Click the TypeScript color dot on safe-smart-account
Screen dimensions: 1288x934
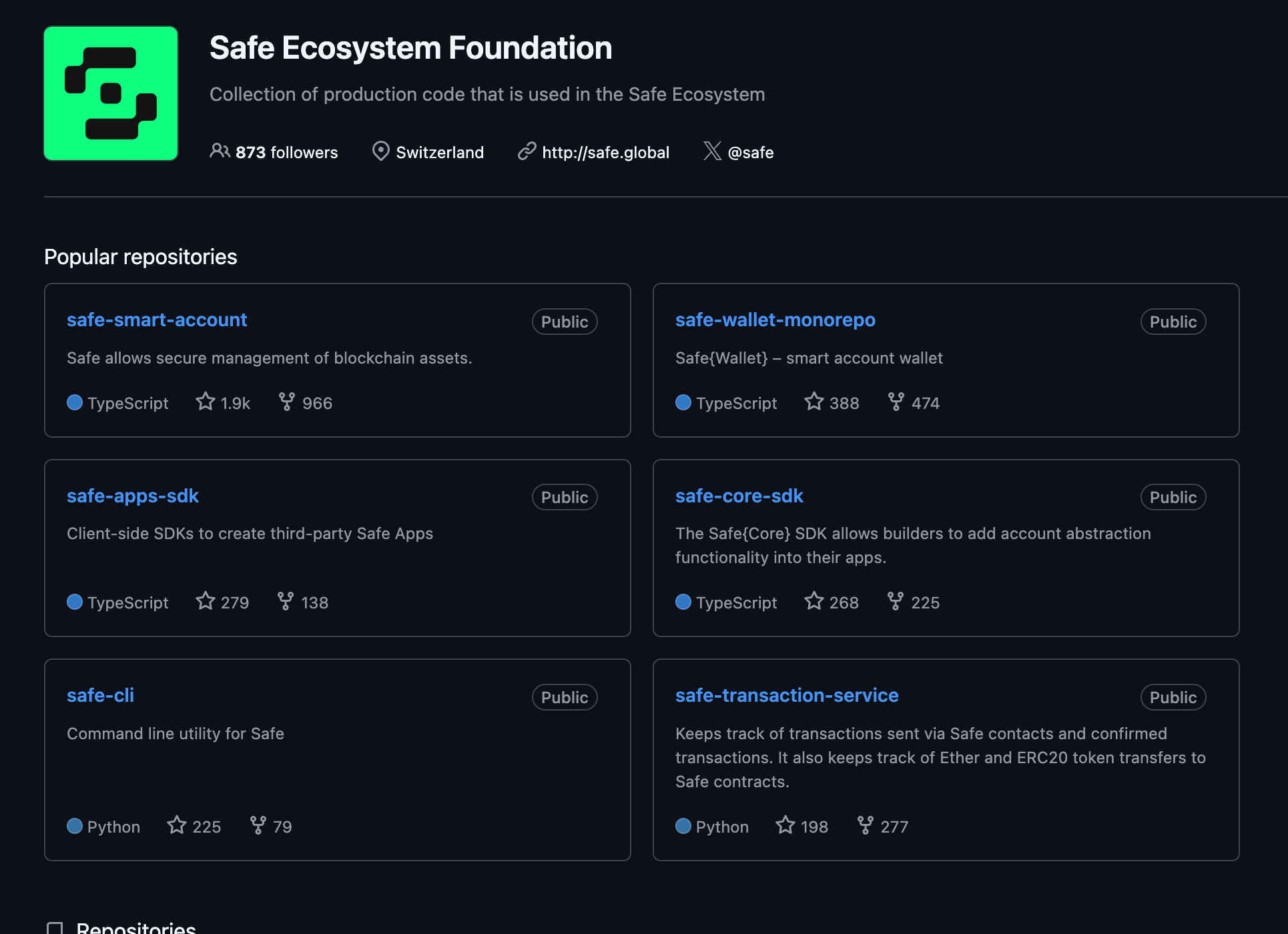click(x=75, y=402)
